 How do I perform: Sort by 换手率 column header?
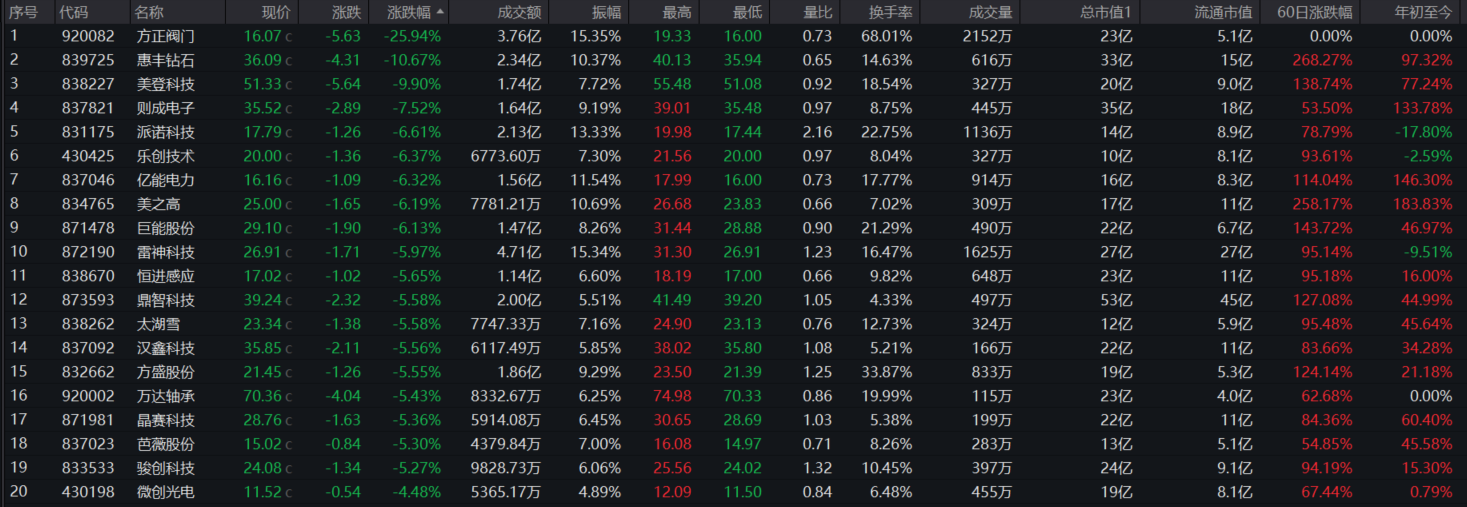click(x=889, y=12)
